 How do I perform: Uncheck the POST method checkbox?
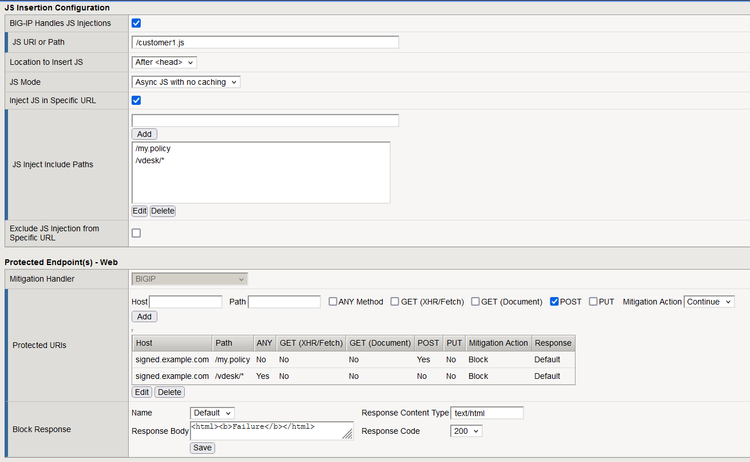(x=555, y=301)
